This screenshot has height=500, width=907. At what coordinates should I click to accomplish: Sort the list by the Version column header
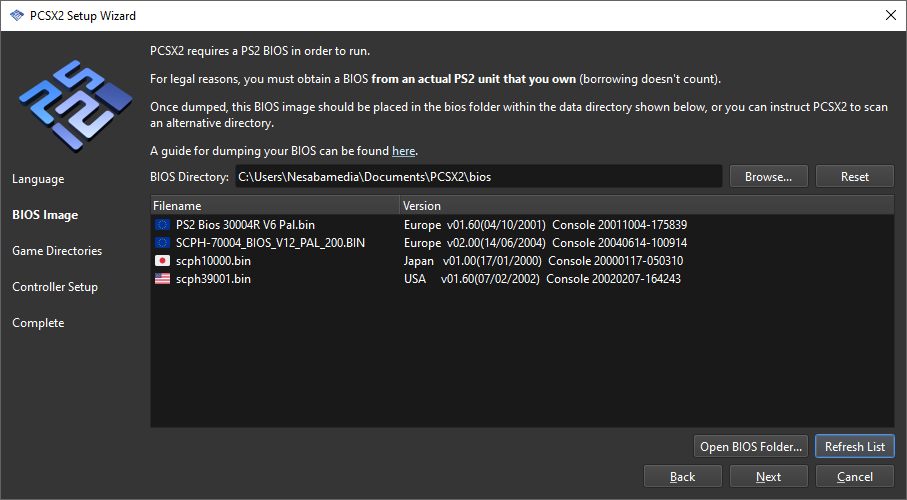(x=645, y=206)
